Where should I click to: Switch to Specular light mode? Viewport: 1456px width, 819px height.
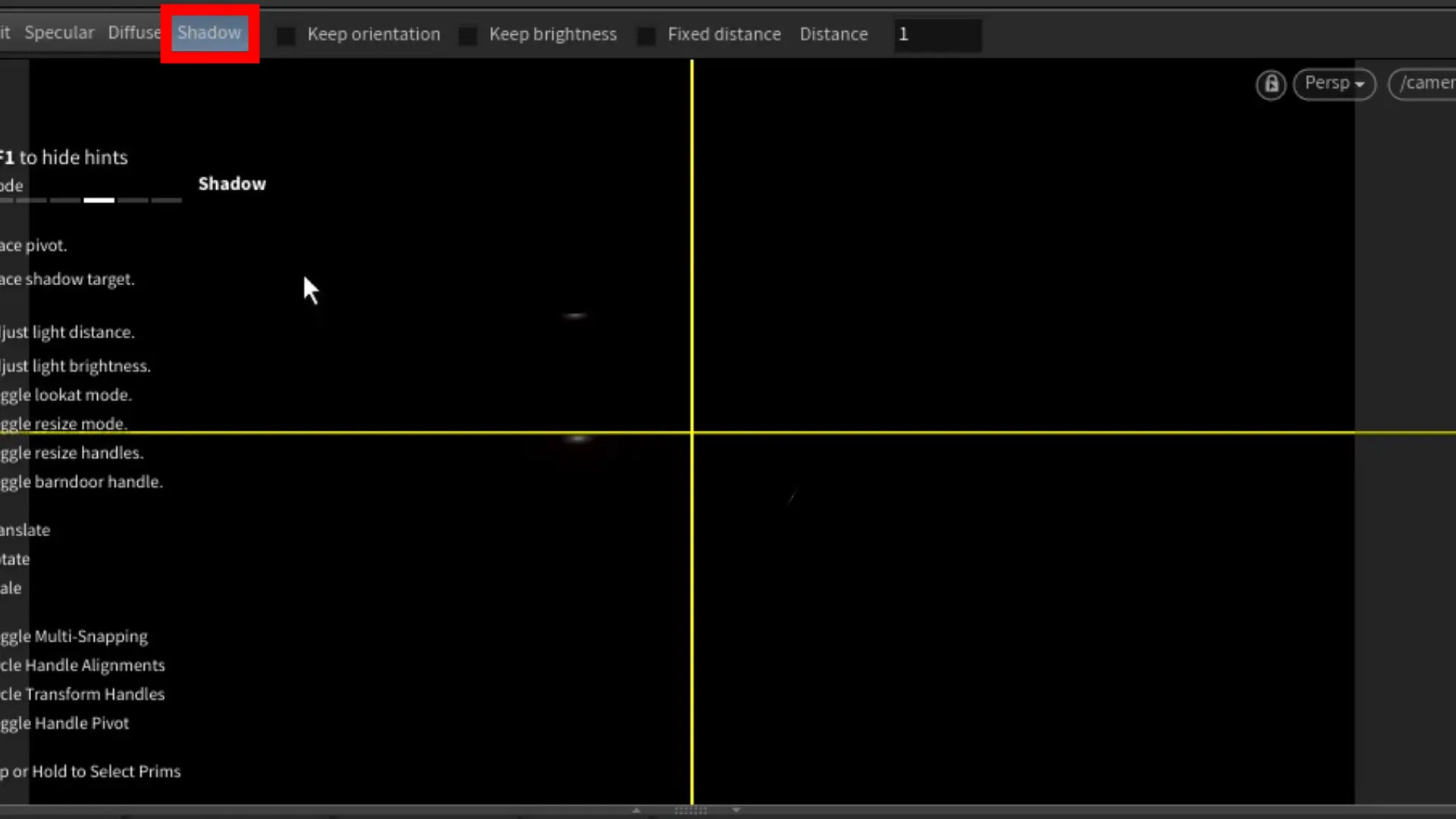tap(59, 33)
